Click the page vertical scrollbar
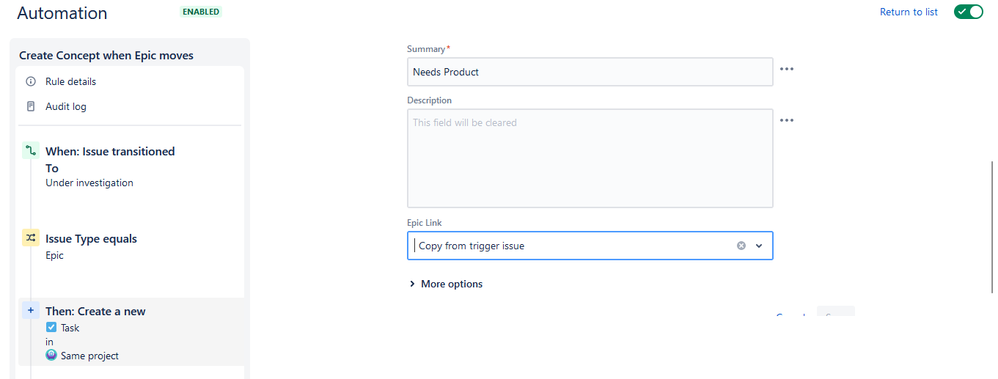The width and height of the screenshot is (998, 379). (991, 226)
